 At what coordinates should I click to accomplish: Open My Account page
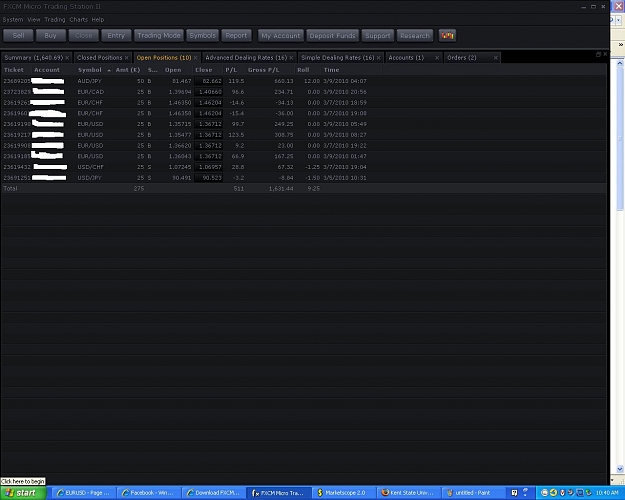[281, 35]
